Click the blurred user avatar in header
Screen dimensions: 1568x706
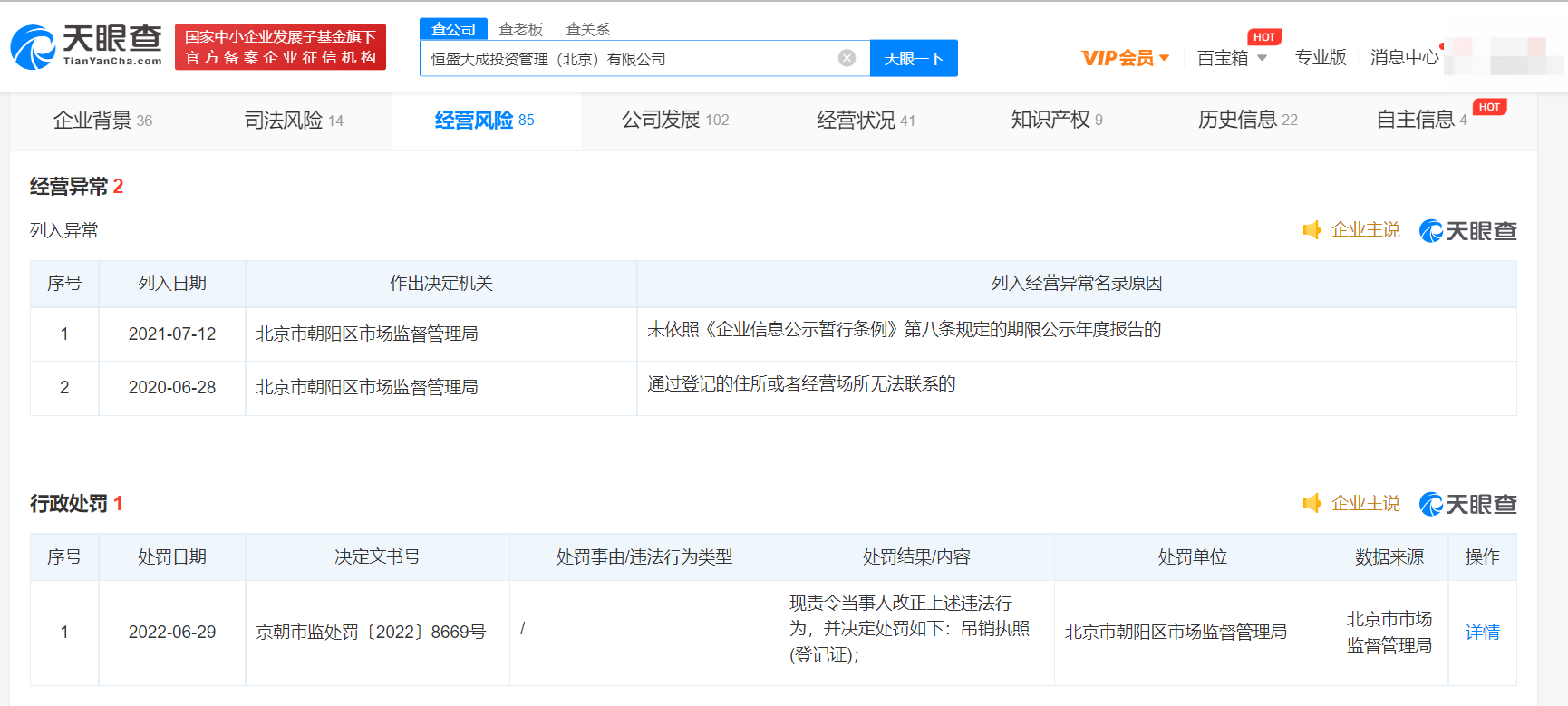1505,56
